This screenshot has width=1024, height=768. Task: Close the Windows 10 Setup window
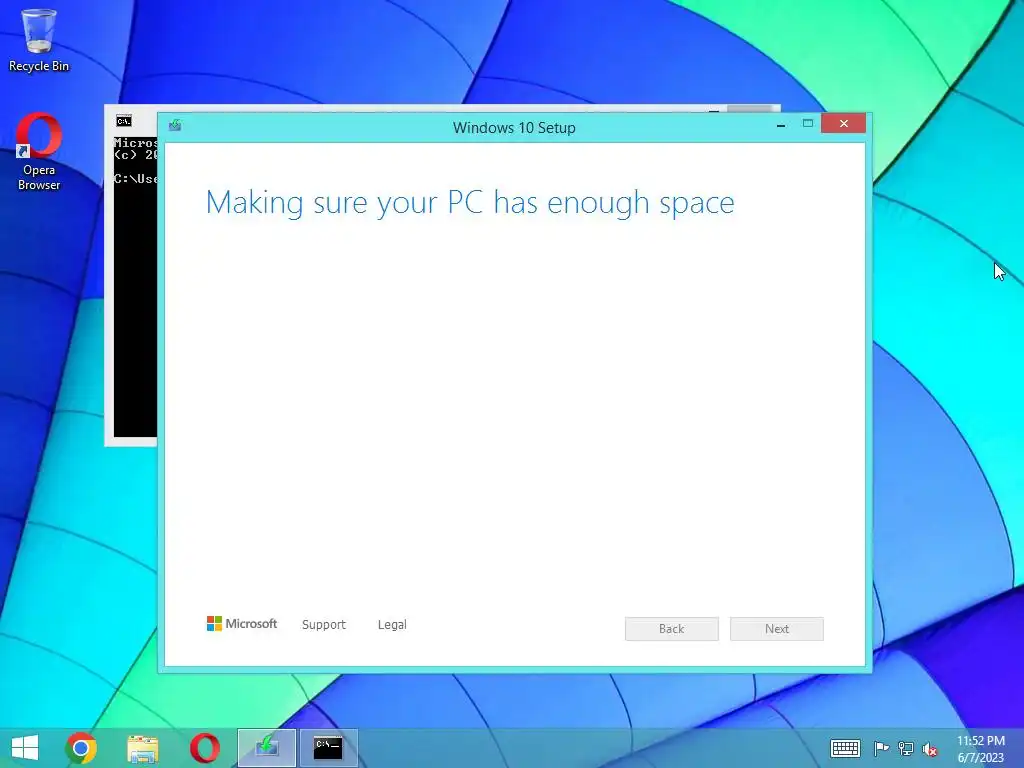[x=843, y=123]
